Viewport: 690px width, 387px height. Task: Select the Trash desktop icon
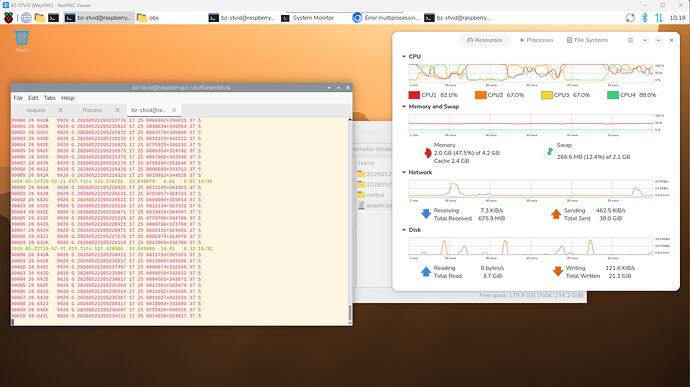(22, 42)
